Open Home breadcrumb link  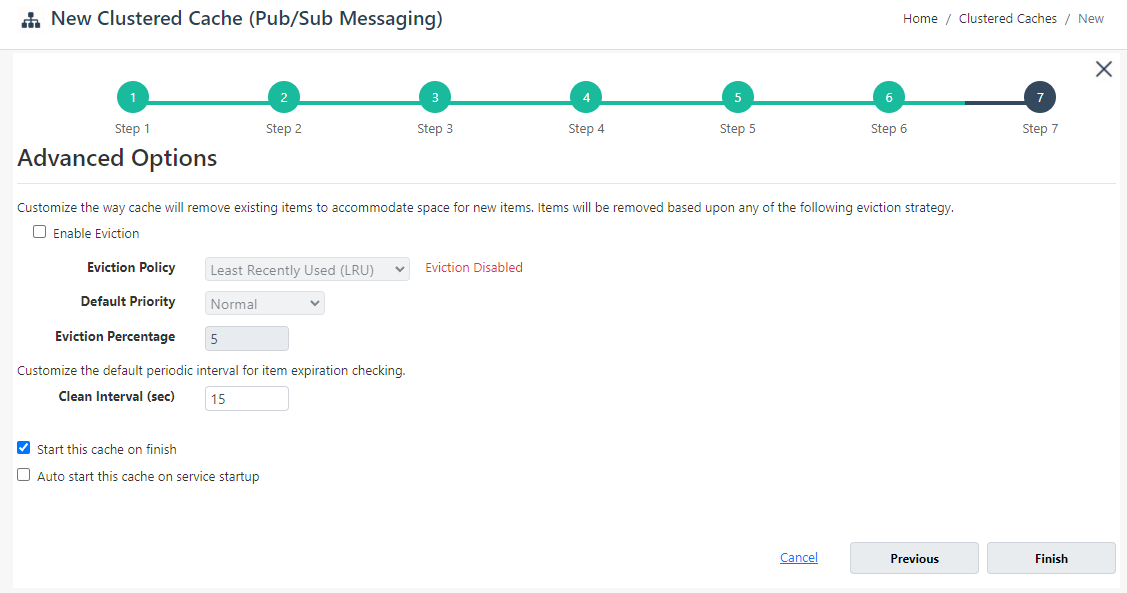920,19
